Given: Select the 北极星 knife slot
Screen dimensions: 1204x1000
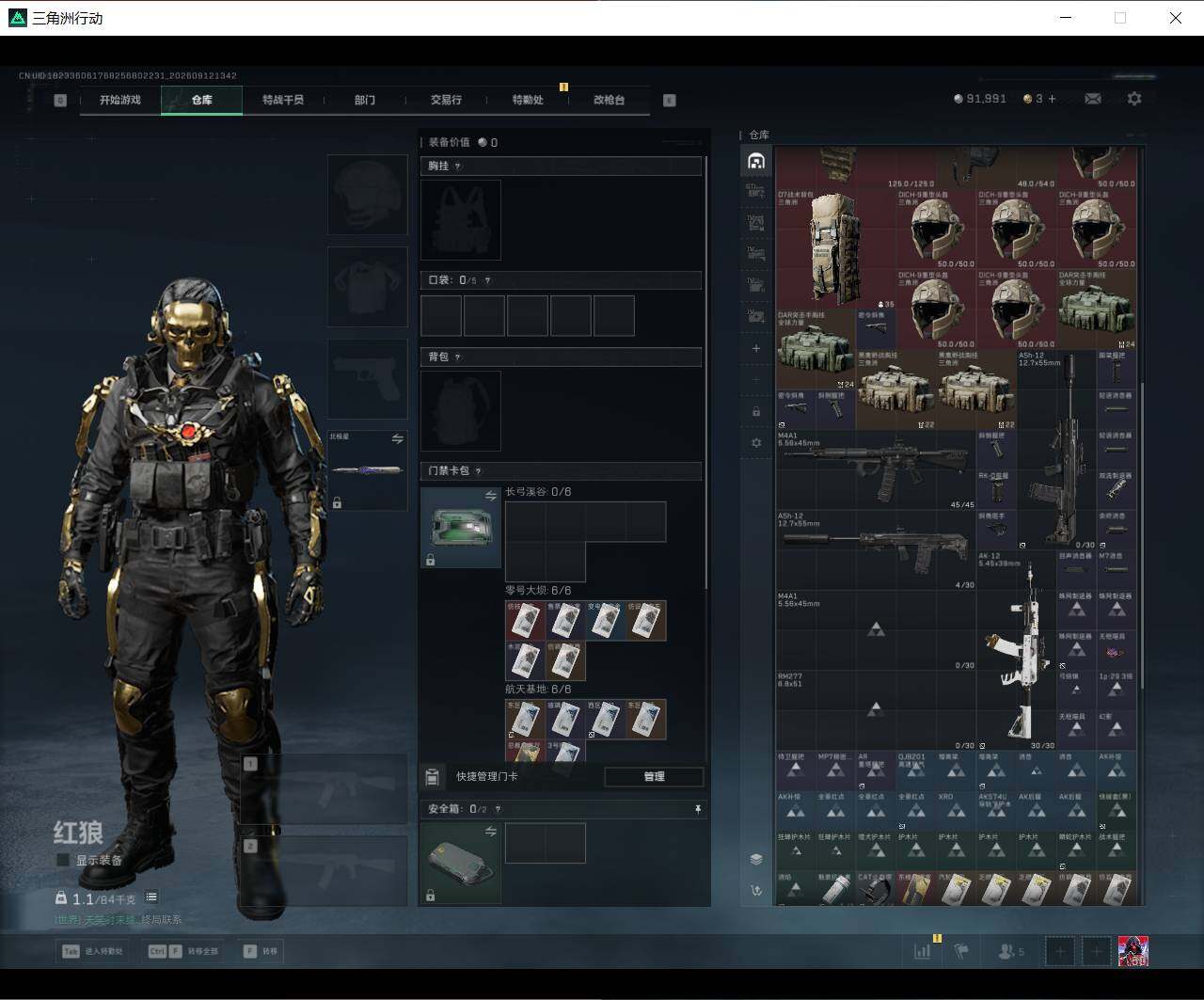Looking at the screenshot, I should click(x=367, y=470).
